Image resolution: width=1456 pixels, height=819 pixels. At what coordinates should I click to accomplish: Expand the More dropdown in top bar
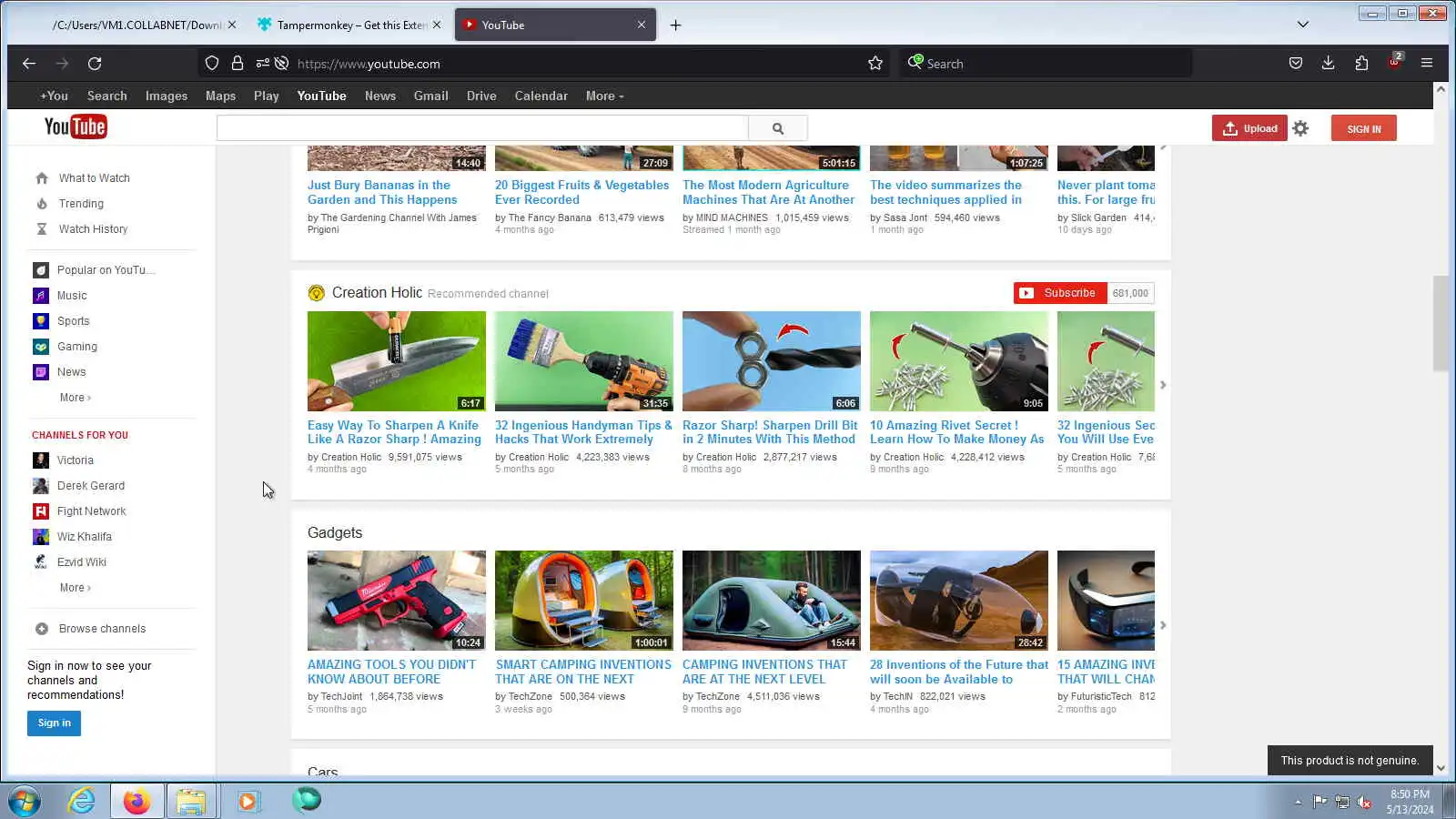(605, 96)
